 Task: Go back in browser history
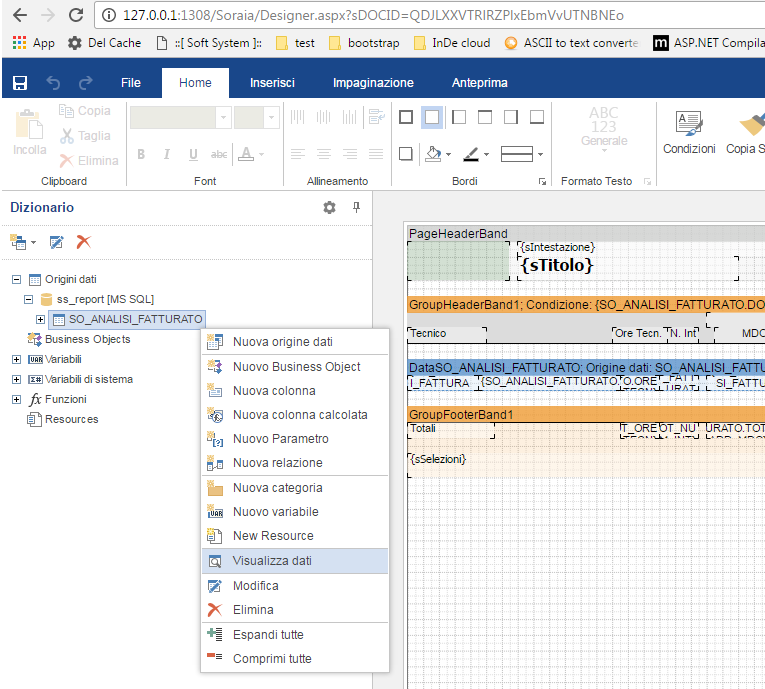[x=20, y=15]
